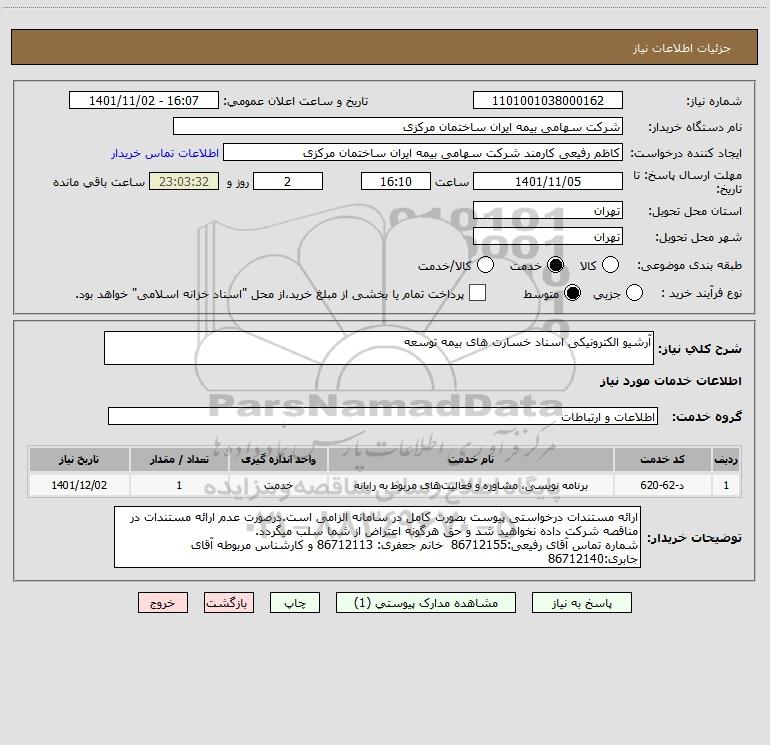Select the کالا/خدمت radio button
The width and height of the screenshot is (770, 745).
coord(486,265)
